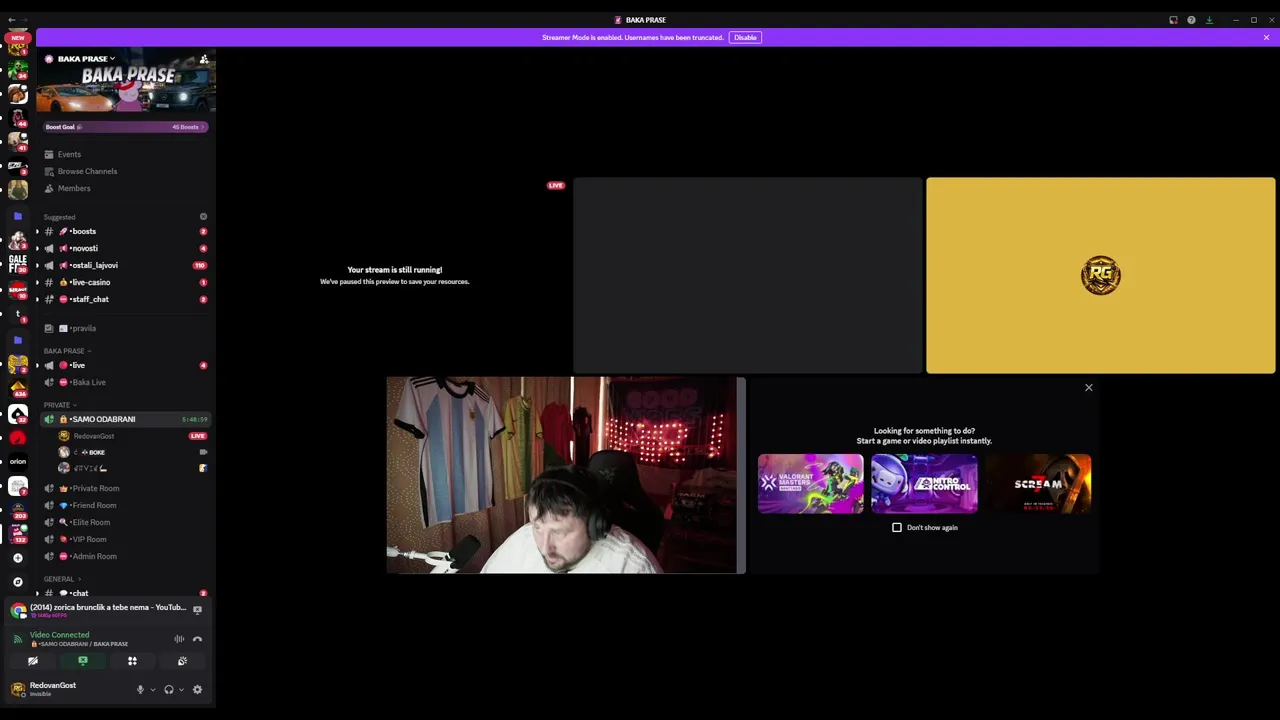Toggle noise suppression waveform icon
1280x720 pixels.
click(179, 639)
